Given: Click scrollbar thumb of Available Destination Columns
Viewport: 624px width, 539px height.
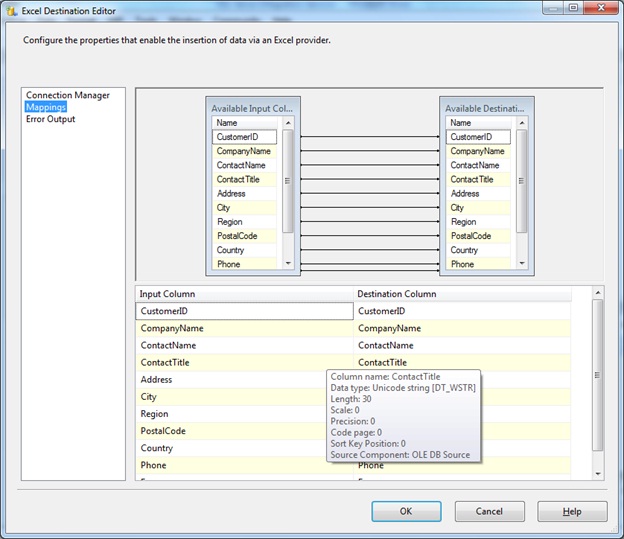Looking at the screenshot, I should click(521, 181).
